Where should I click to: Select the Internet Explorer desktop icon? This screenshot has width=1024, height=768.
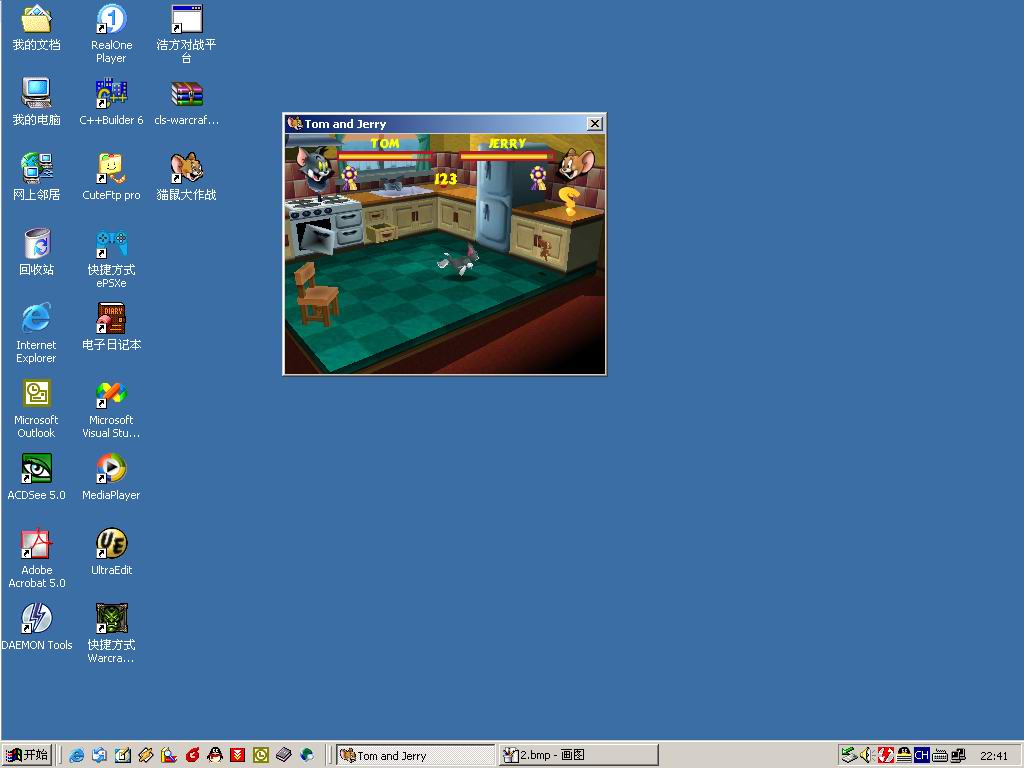coord(37,333)
